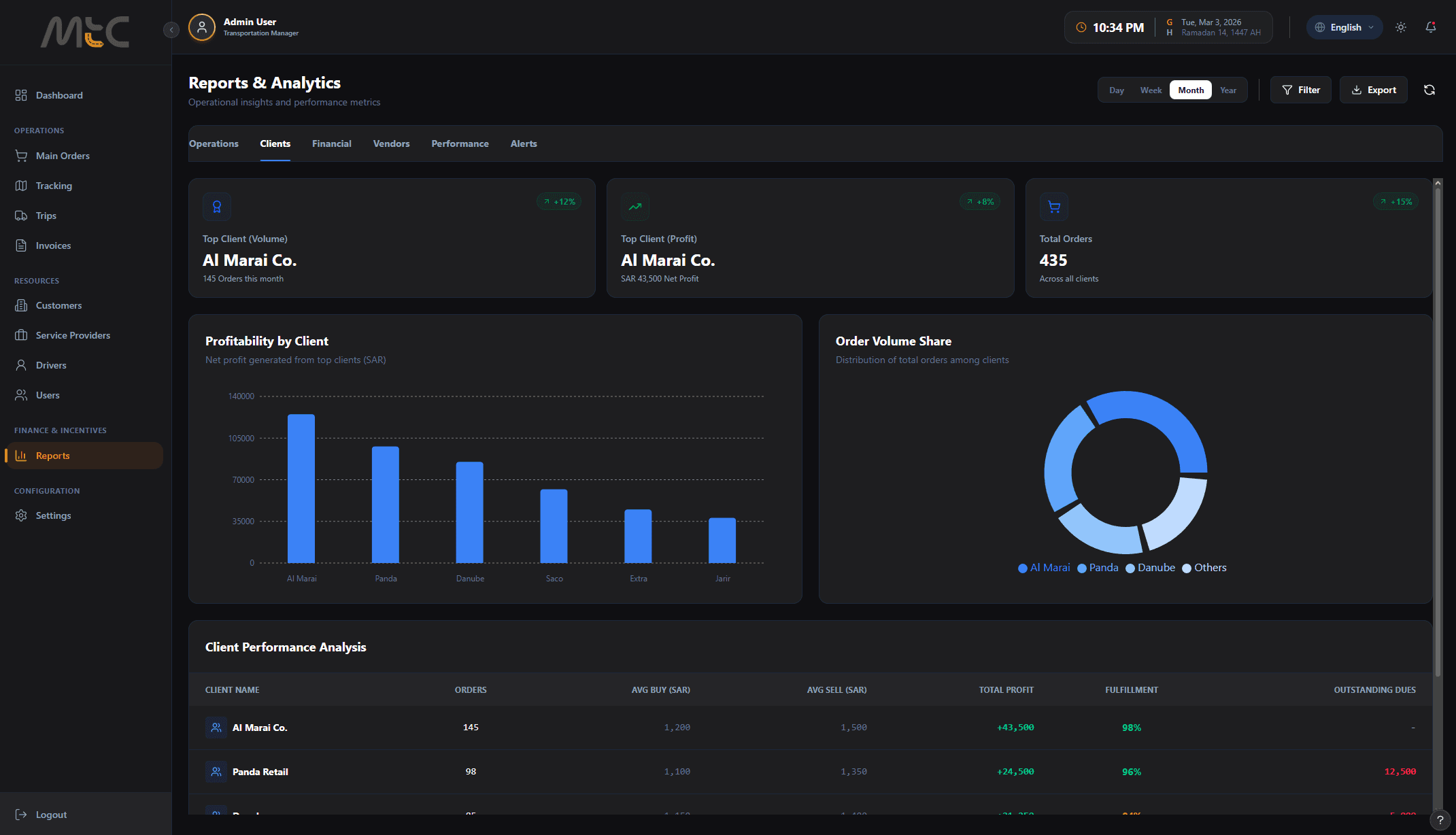This screenshot has width=1456, height=835.
Task: Click the help question mark icon
Action: tap(1440, 820)
